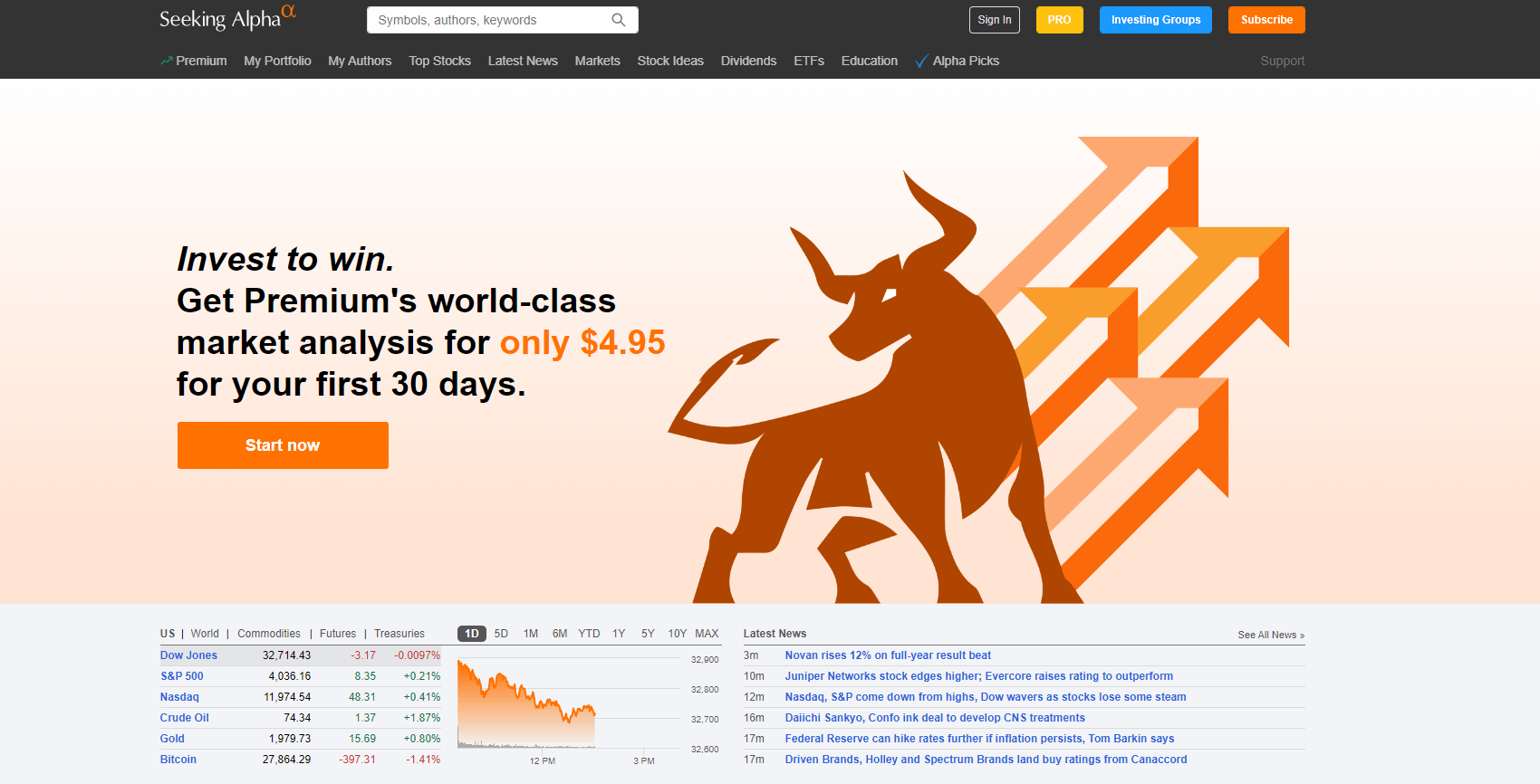1540x784 pixels.
Task: Select the 1D chart range
Action: coord(472,634)
